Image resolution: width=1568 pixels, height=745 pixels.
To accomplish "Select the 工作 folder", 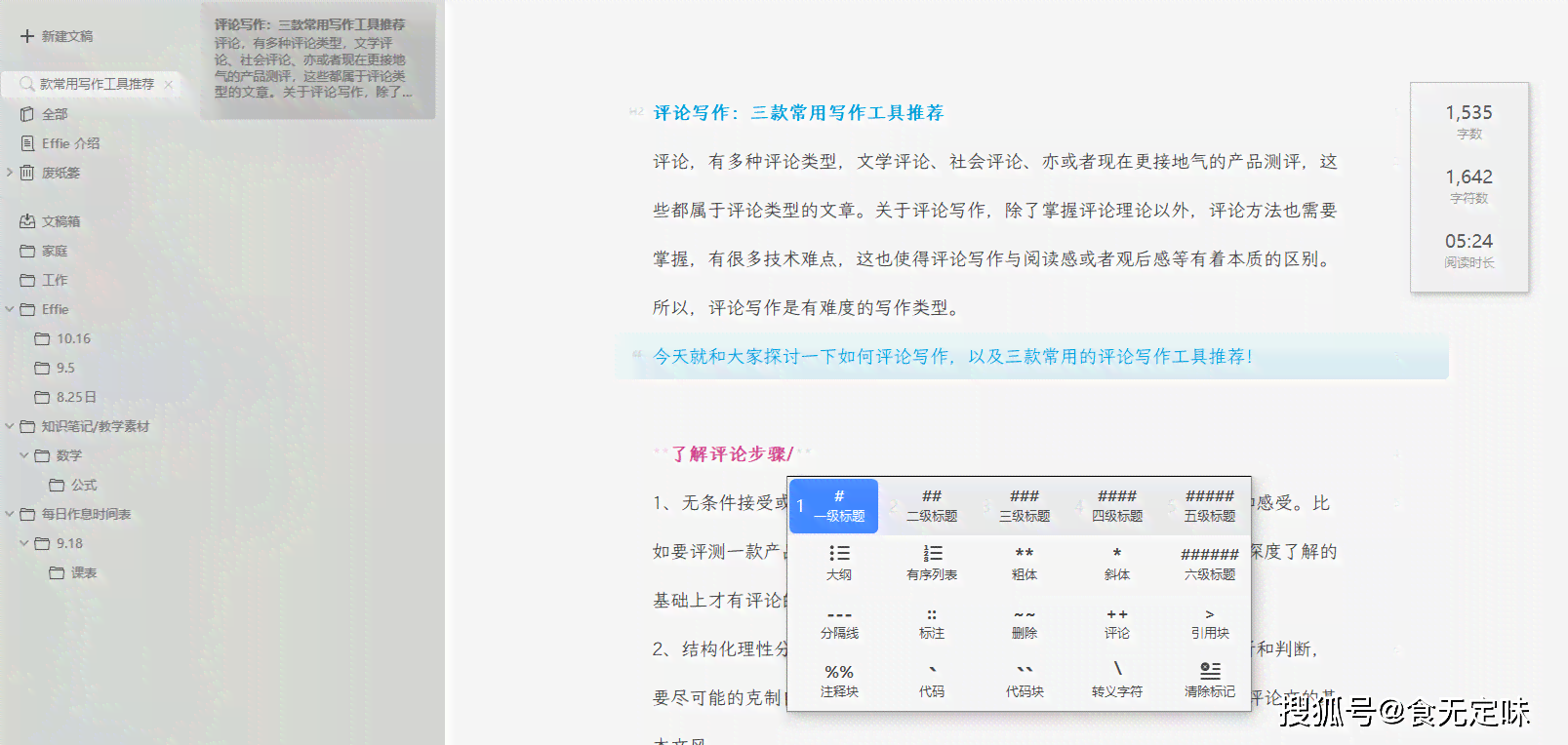I will click(x=55, y=280).
